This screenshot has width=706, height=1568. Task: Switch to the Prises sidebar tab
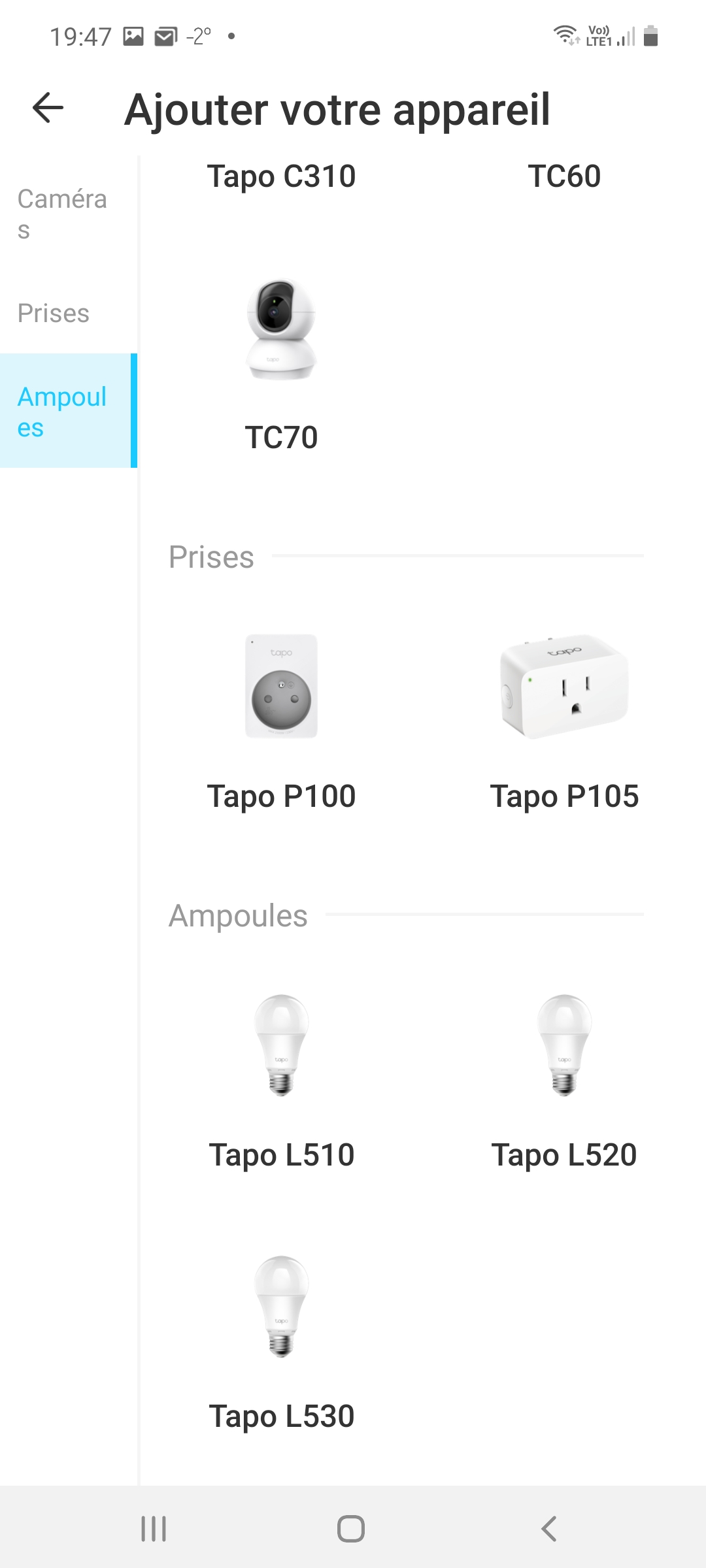(54, 314)
